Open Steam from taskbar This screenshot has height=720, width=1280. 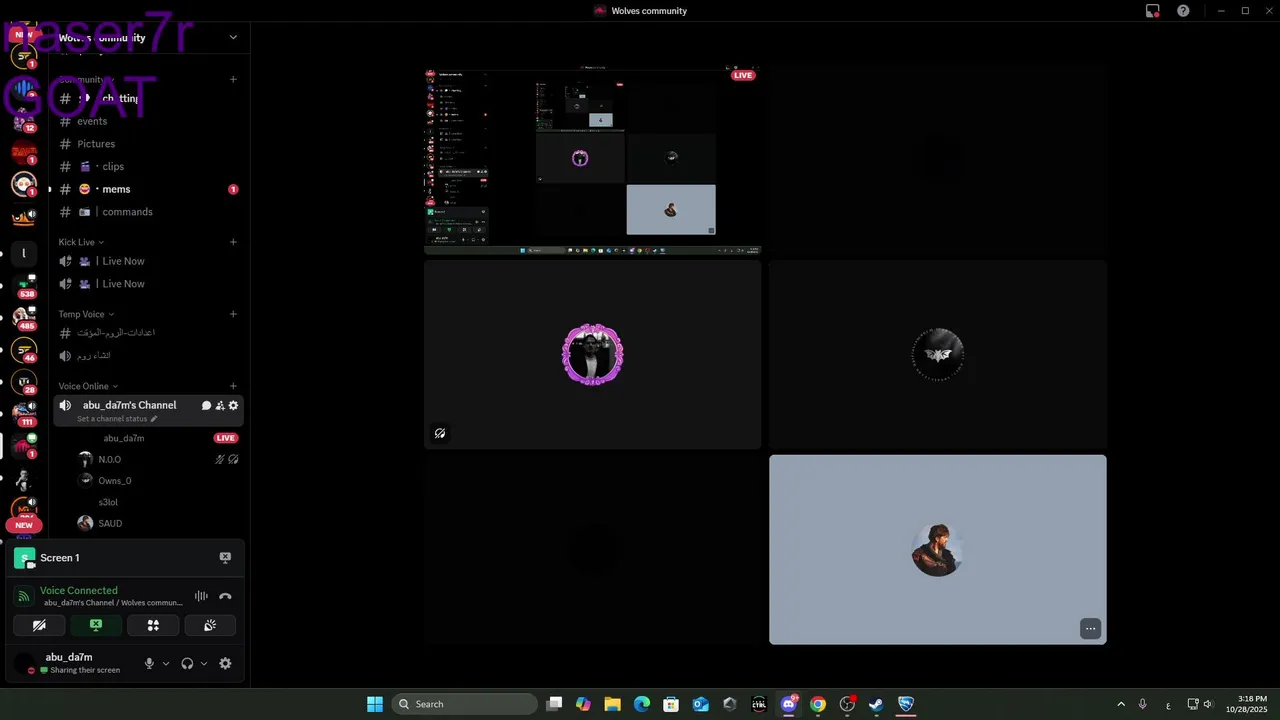pyautogui.click(x=876, y=704)
